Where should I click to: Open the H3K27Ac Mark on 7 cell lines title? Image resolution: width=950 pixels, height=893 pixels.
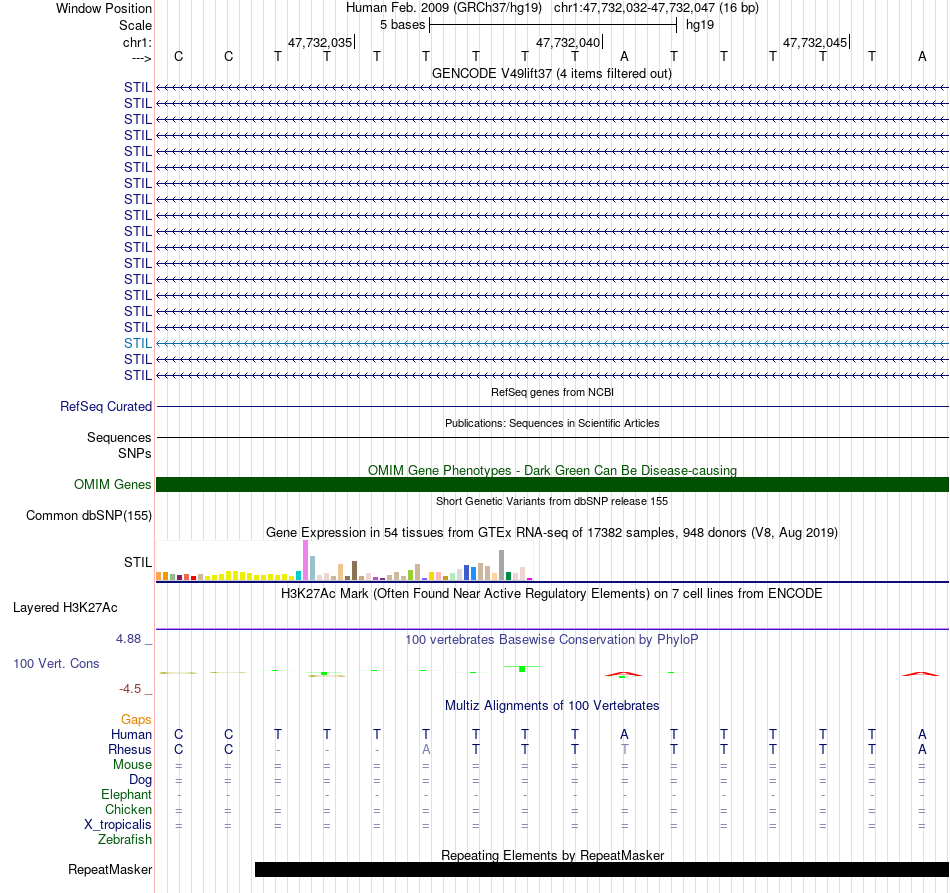coord(552,593)
